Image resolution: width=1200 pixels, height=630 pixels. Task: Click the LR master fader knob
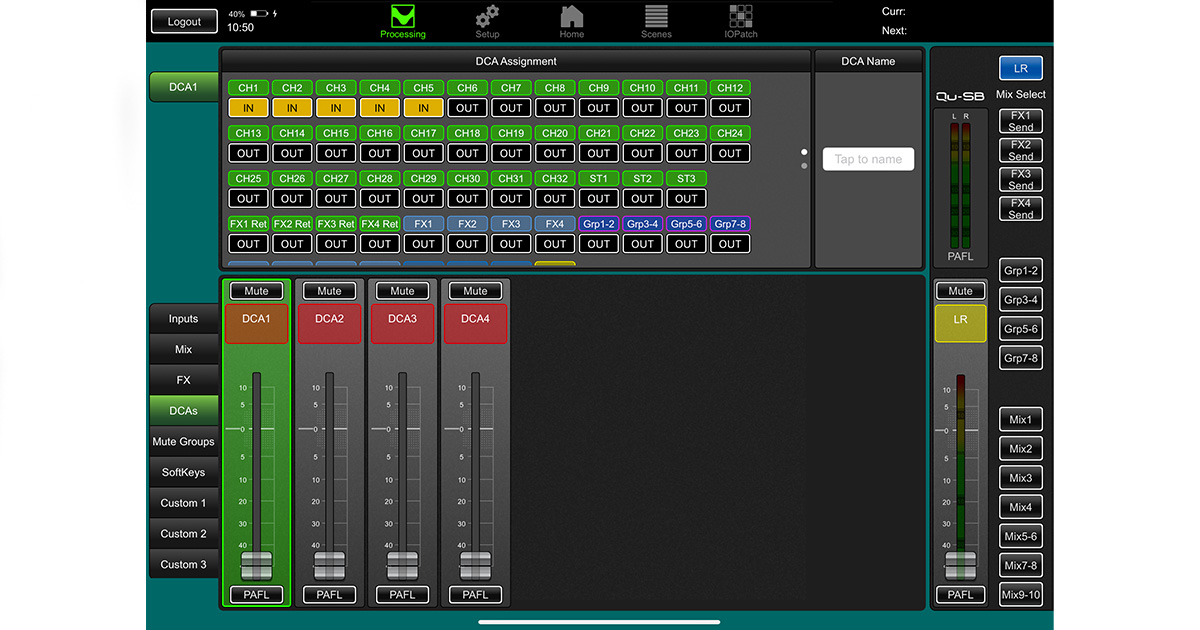coord(960,565)
